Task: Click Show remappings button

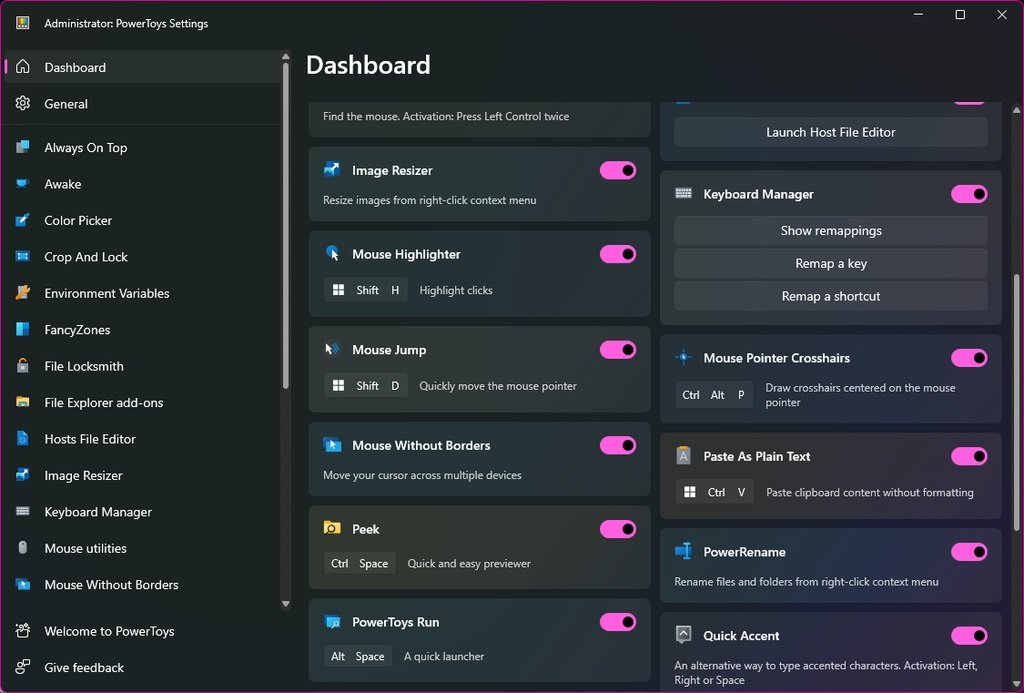Action: [x=830, y=230]
